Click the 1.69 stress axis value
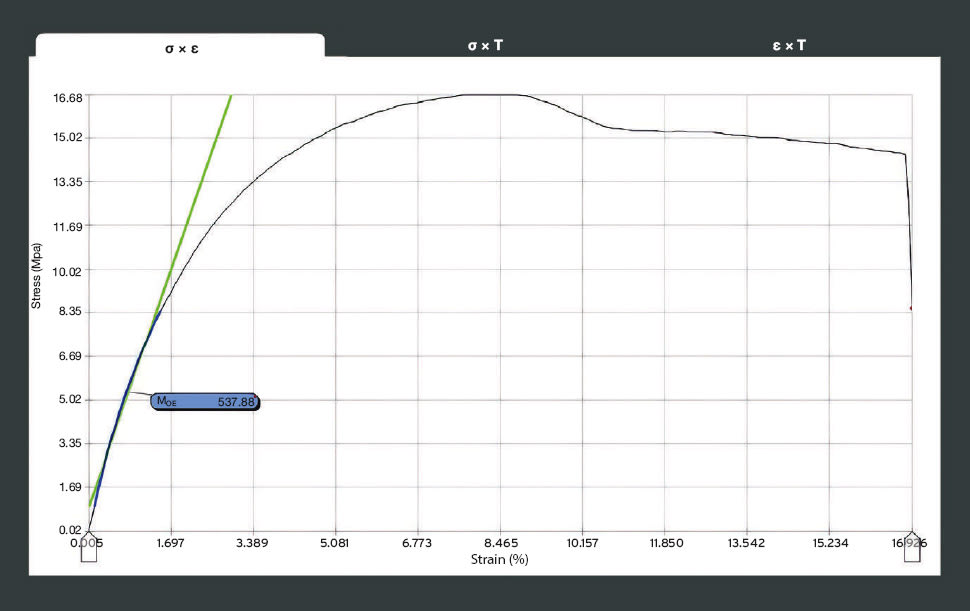 [70, 487]
